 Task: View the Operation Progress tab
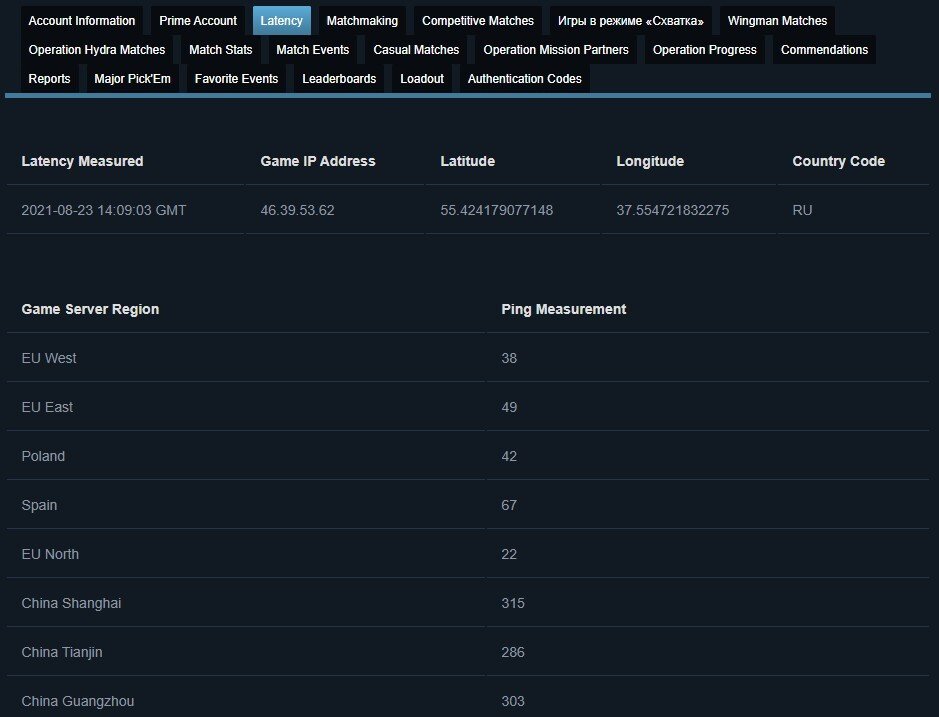point(705,50)
